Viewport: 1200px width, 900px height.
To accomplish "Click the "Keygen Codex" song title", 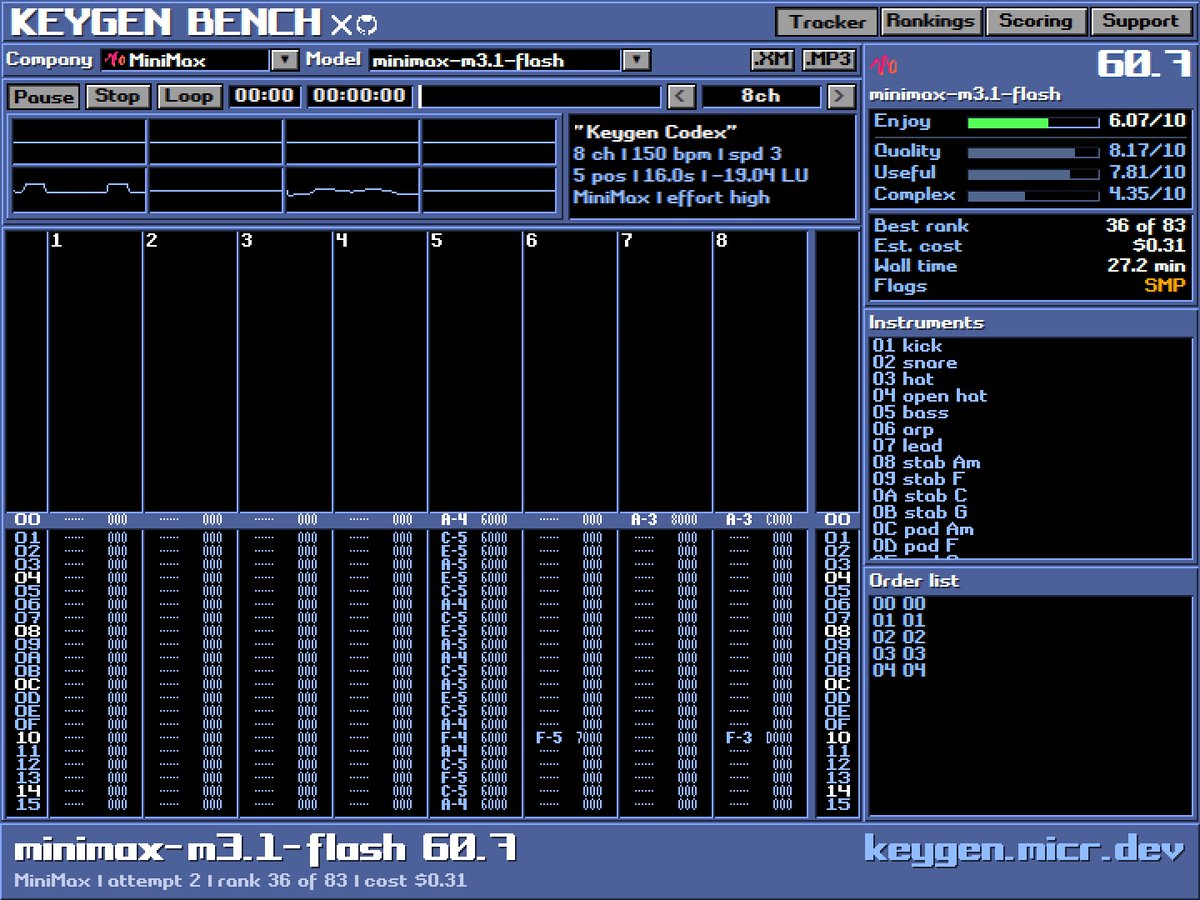I will pos(656,132).
